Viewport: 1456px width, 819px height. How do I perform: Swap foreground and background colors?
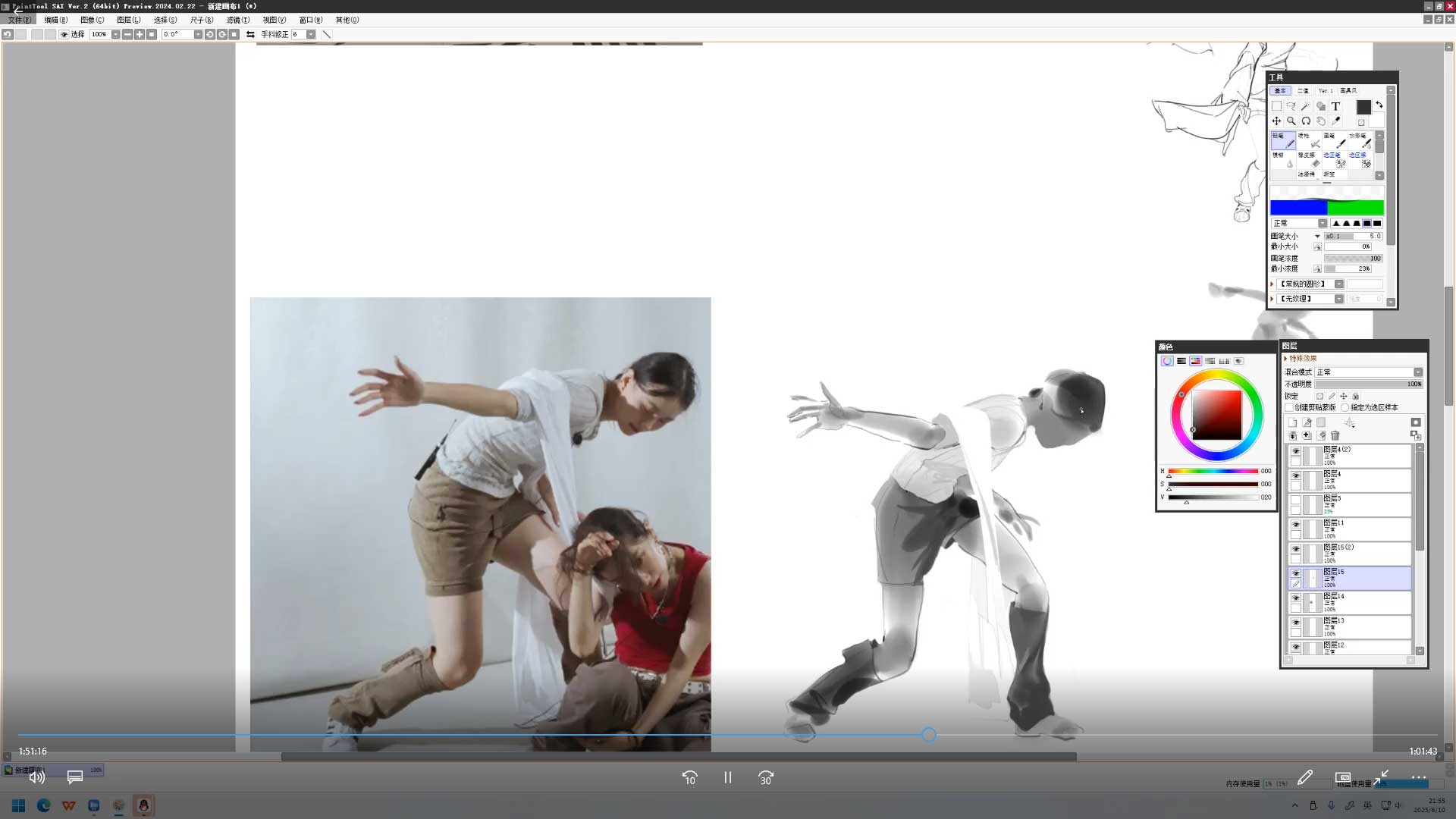(x=1379, y=105)
